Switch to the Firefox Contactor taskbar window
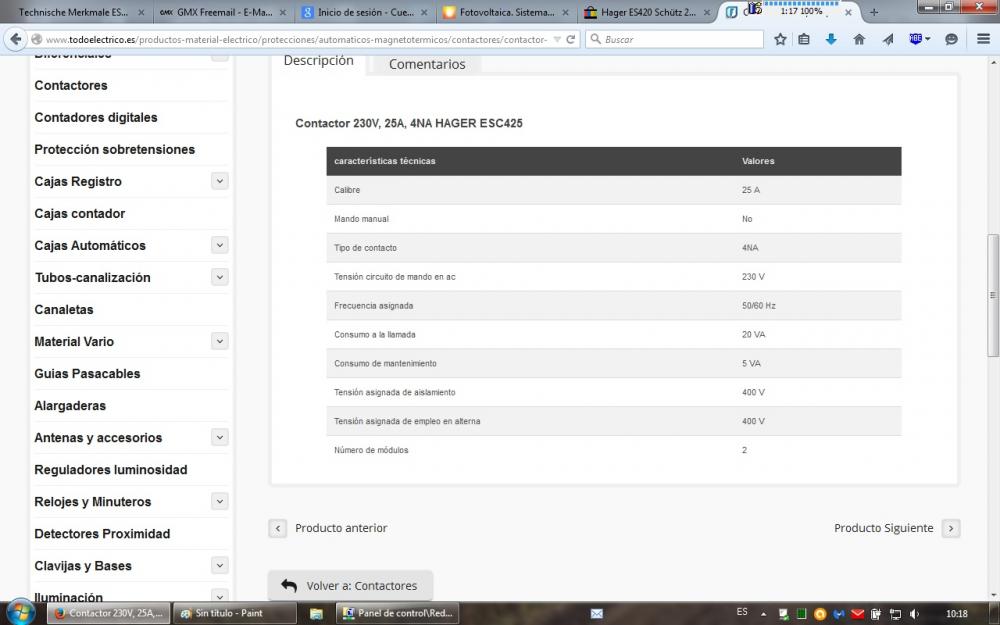The height and width of the screenshot is (625, 1000). click(x=108, y=614)
